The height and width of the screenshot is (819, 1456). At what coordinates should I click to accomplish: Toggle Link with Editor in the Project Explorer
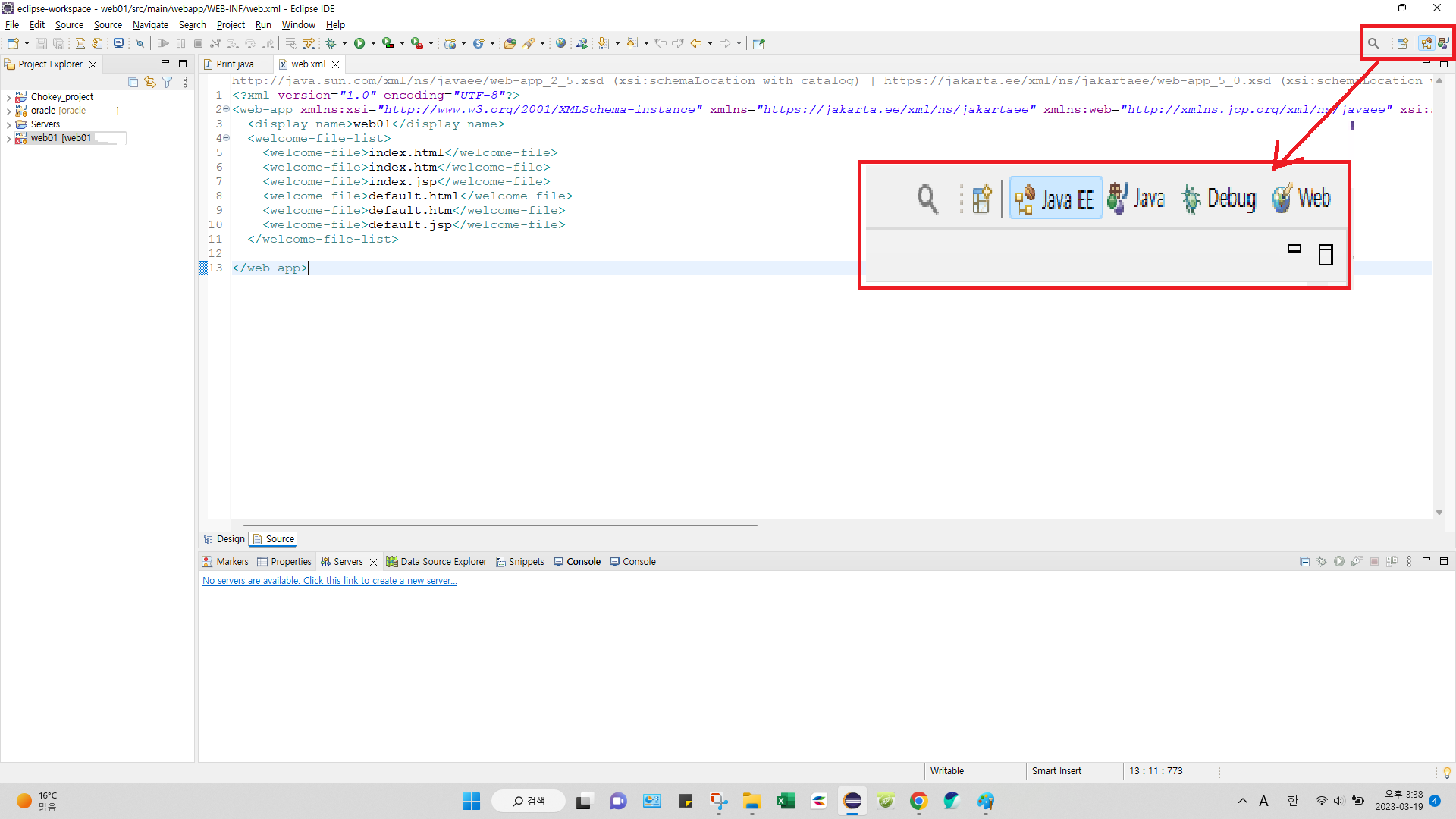click(x=150, y=82)
